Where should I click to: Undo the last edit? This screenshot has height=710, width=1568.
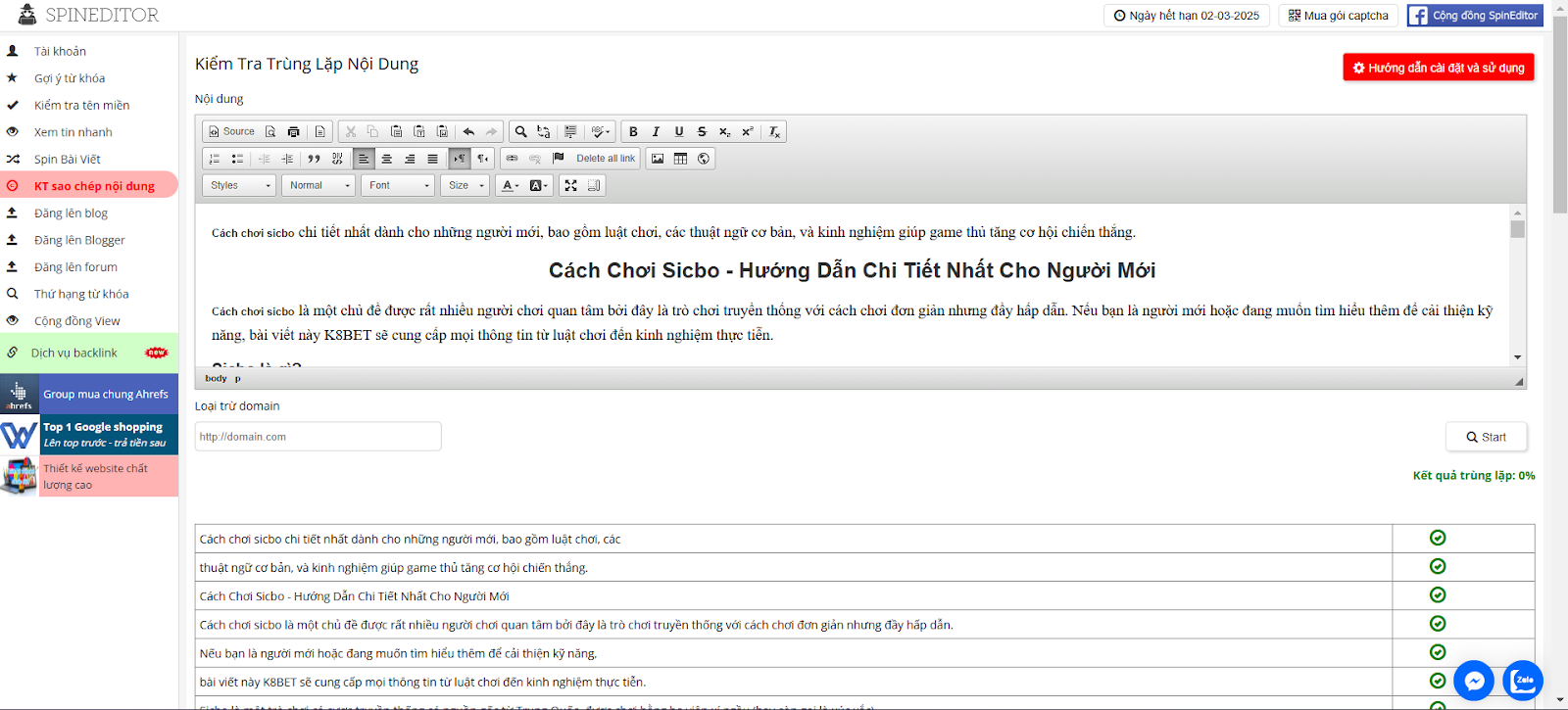[x=468, y=131]
